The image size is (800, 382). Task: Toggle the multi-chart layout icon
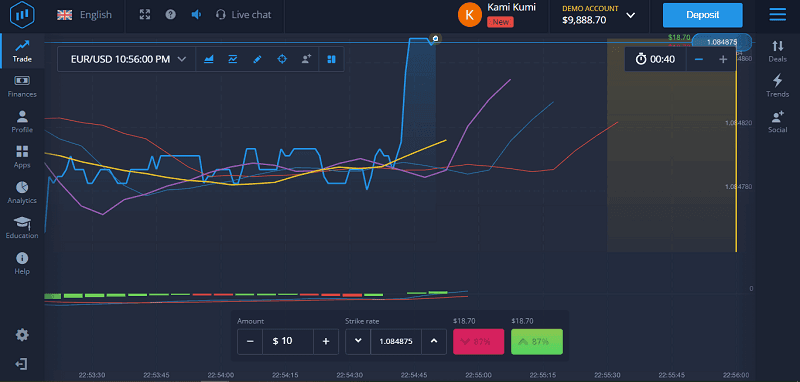click(331, 59)
